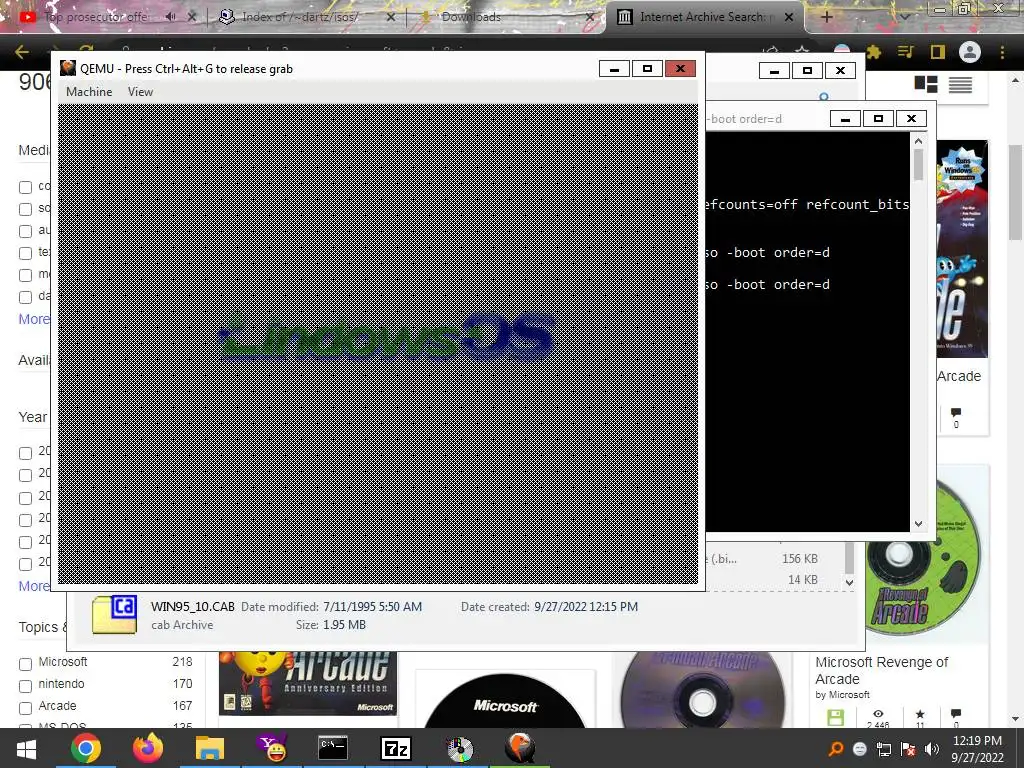Click the WIN95_10.CAB file icon
The width and height of the screenshot is (1024, 768).
tap(114, 615)
